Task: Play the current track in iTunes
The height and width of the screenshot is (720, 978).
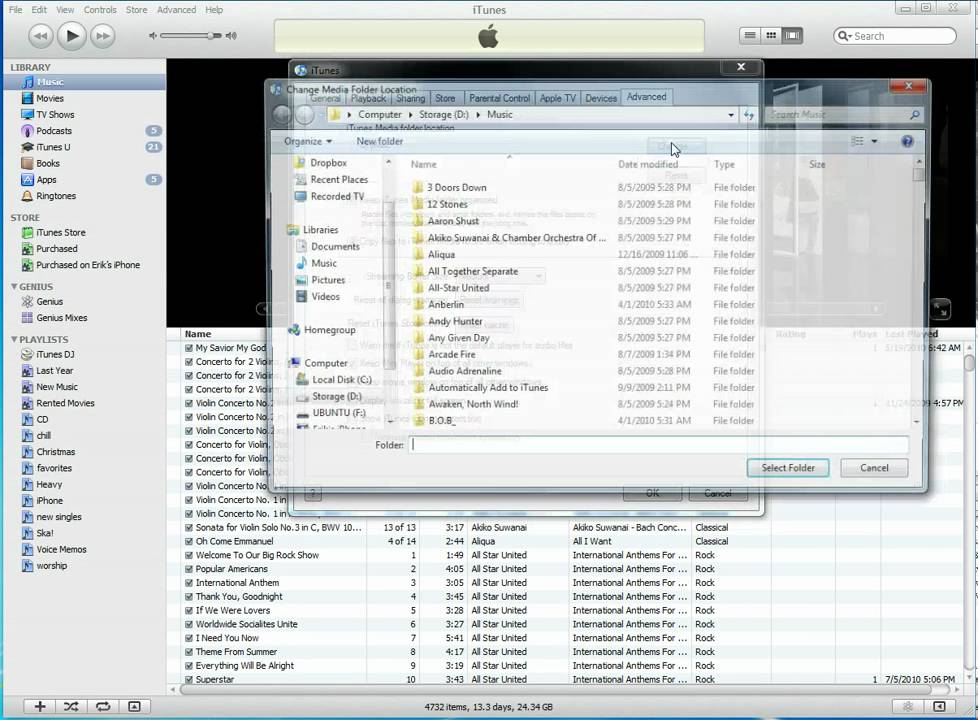Action: (x=72, y=36)
